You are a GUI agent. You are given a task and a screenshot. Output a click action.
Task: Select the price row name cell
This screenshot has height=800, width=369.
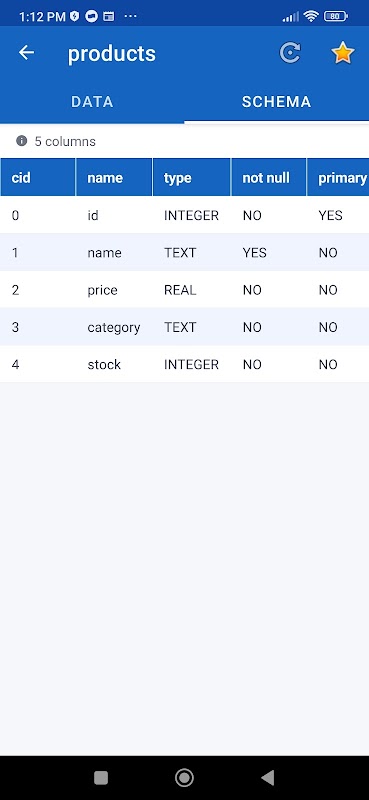click(103, 290)
